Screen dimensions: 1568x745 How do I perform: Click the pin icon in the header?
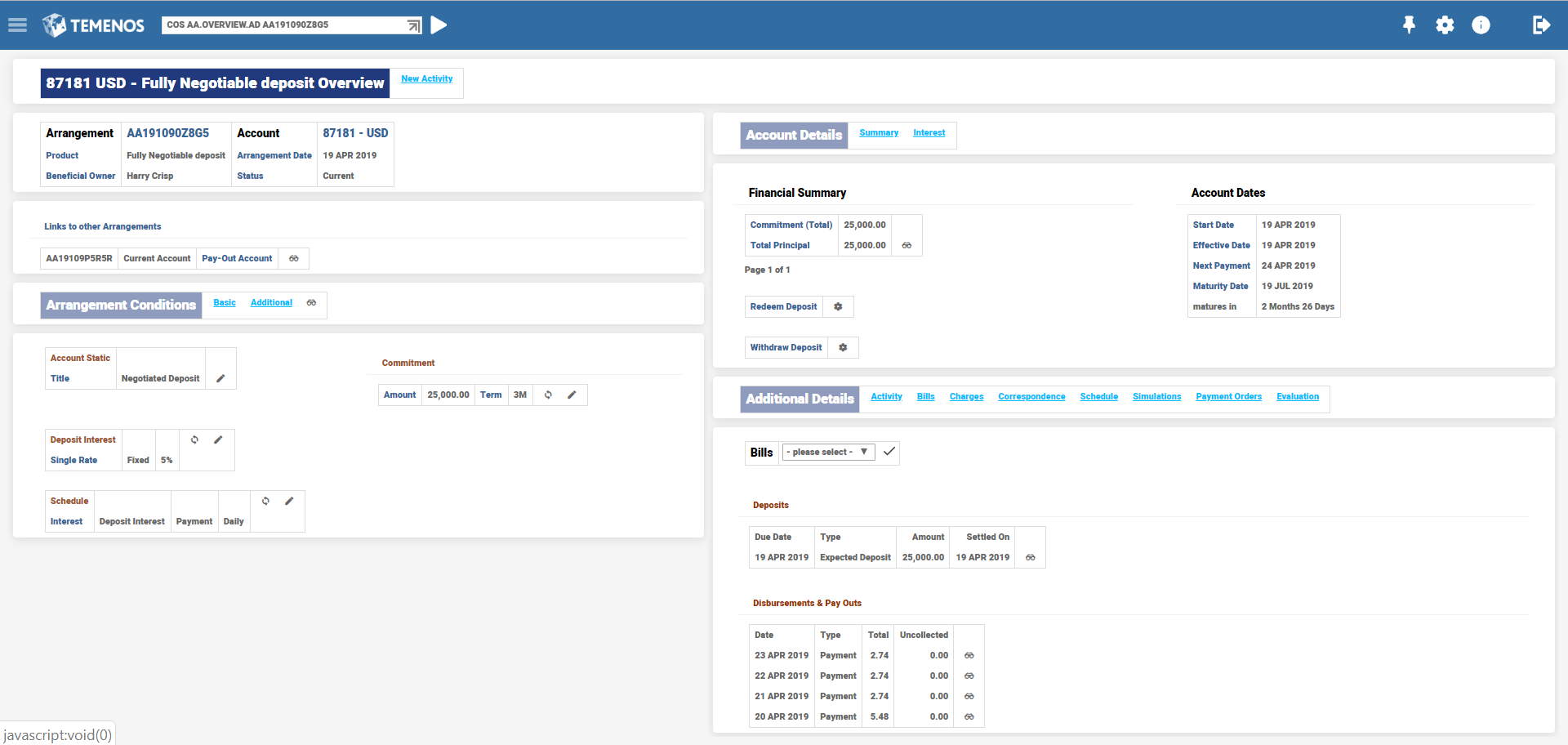click(x=1409, y=25)
